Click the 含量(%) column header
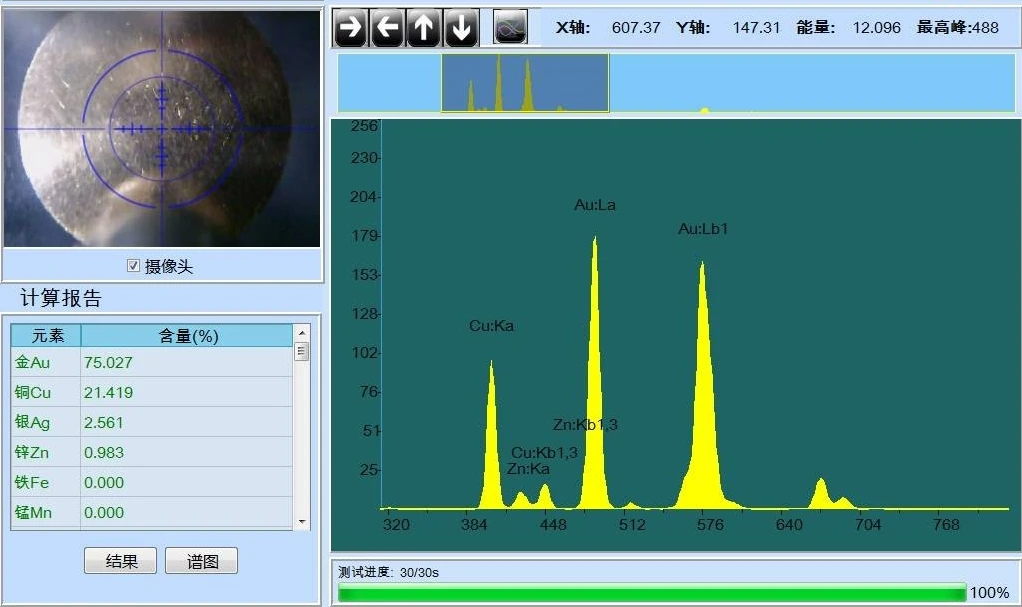 (x=188, y=336)
